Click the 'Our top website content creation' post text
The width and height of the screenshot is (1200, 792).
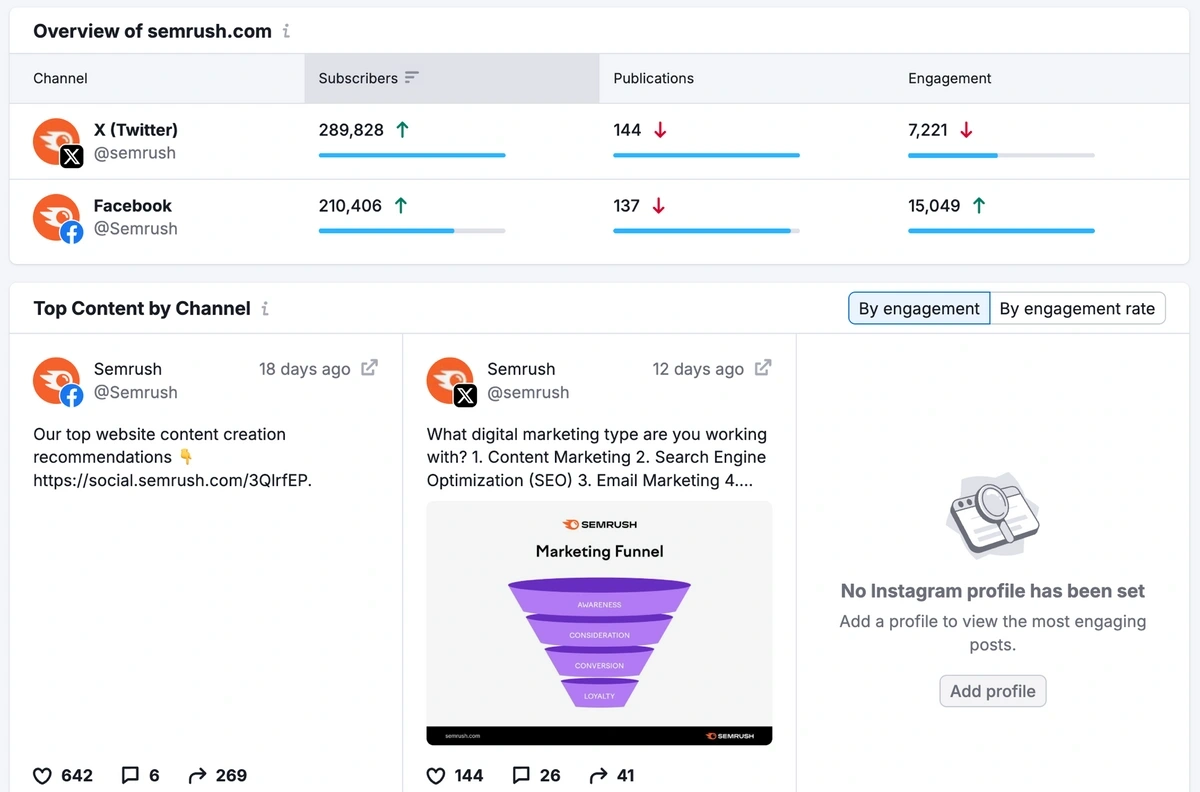tap(173, 457)
